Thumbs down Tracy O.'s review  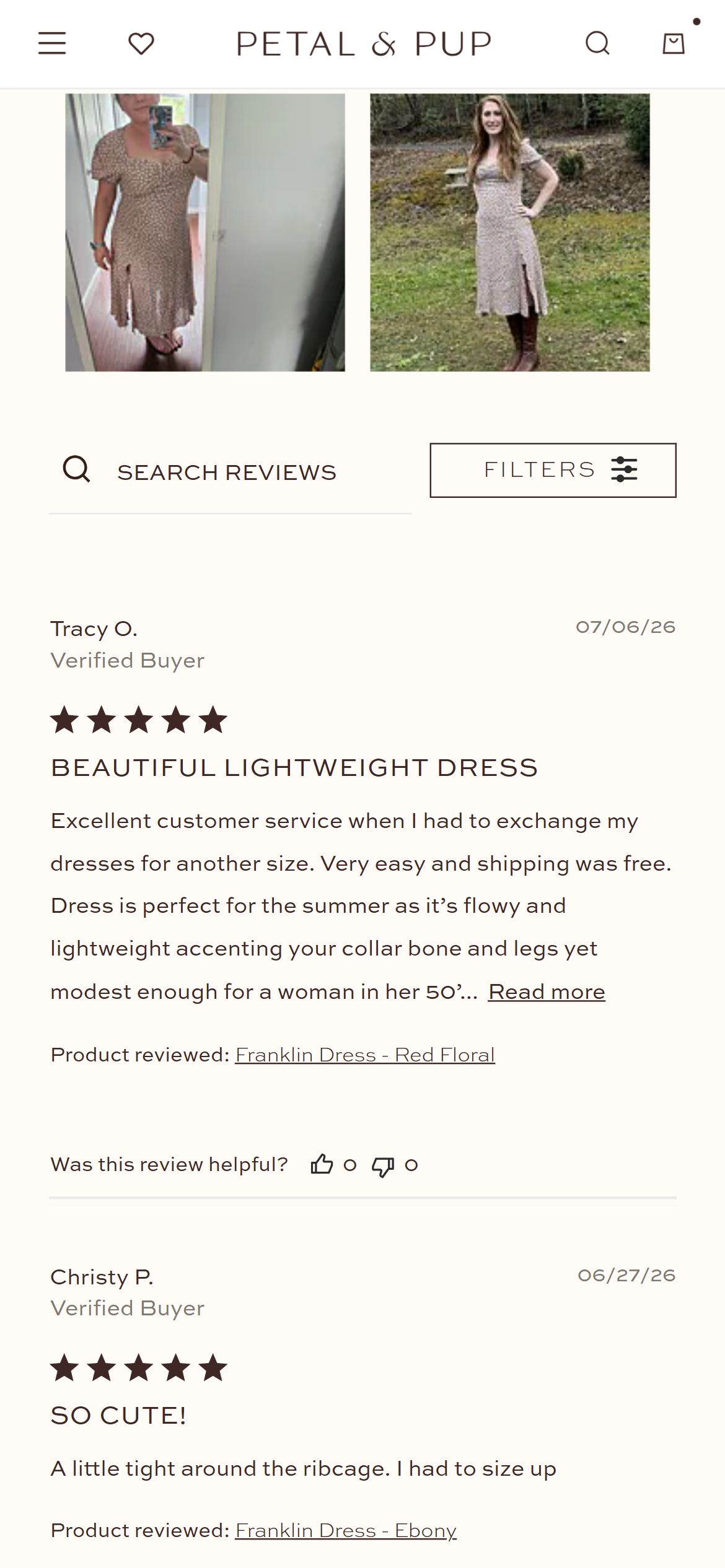point(382,1165)
